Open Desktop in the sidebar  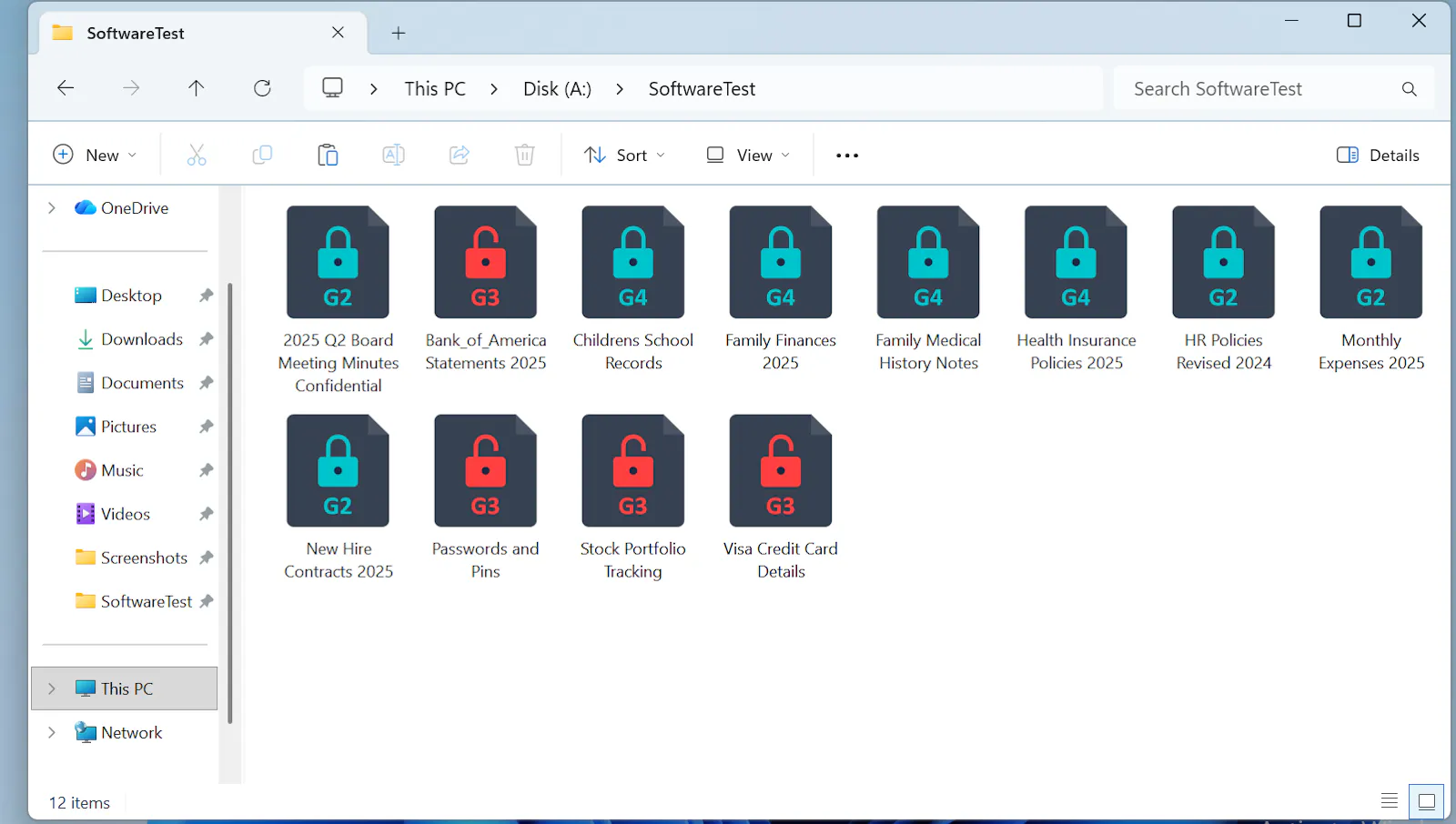pos(131,296)
